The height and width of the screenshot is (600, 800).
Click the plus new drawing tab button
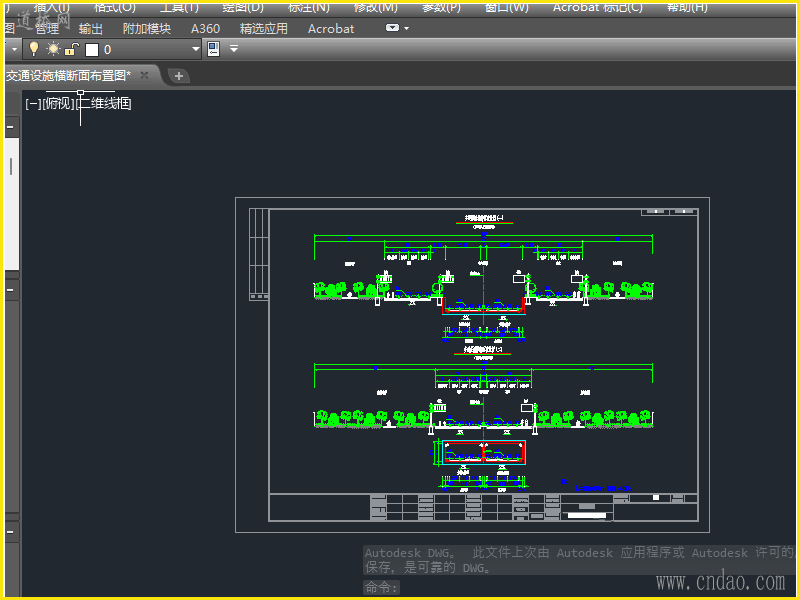pyautogui.click(x=179, y=76)
